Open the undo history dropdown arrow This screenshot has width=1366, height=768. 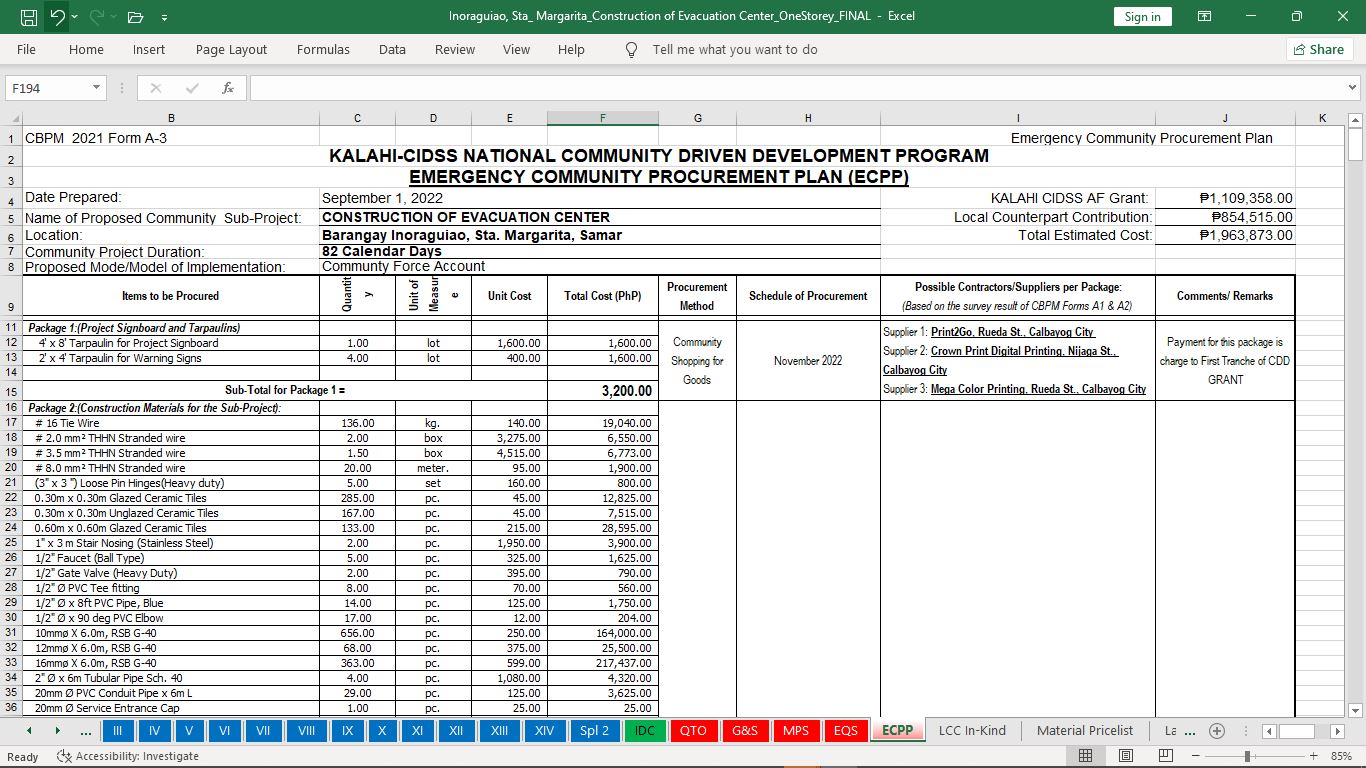click(x=76, y=17)
